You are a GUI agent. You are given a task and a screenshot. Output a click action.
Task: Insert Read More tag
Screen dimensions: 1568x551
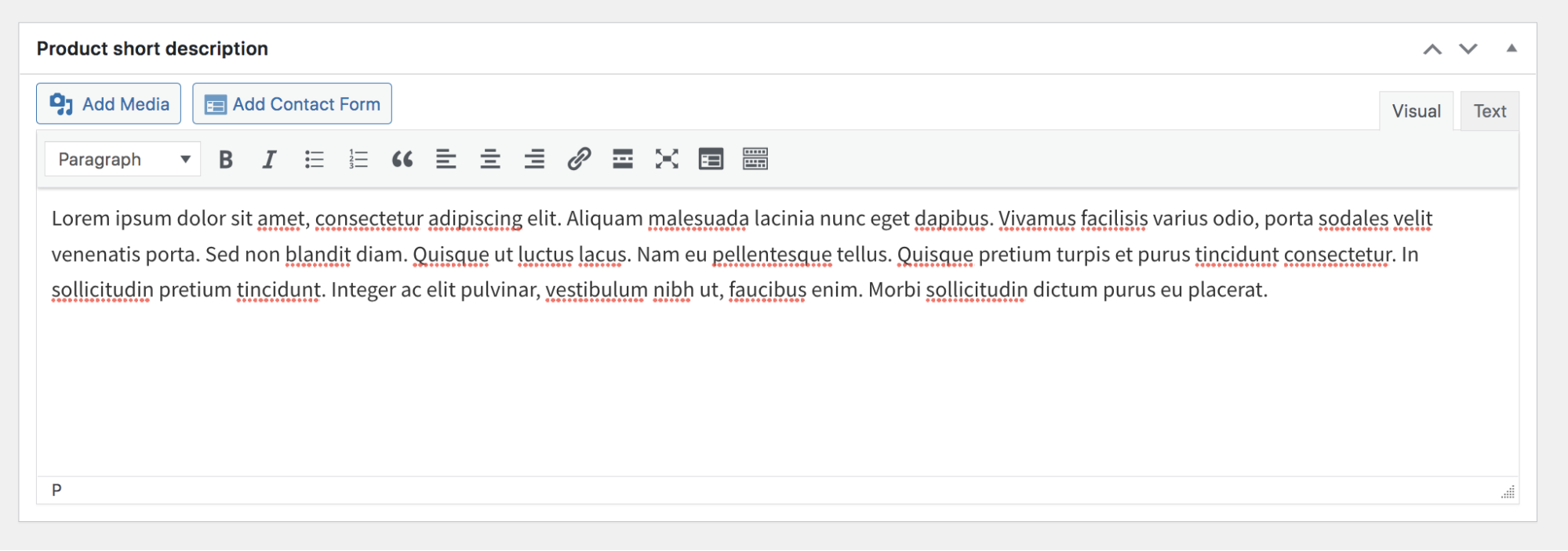tap(623, 160)
